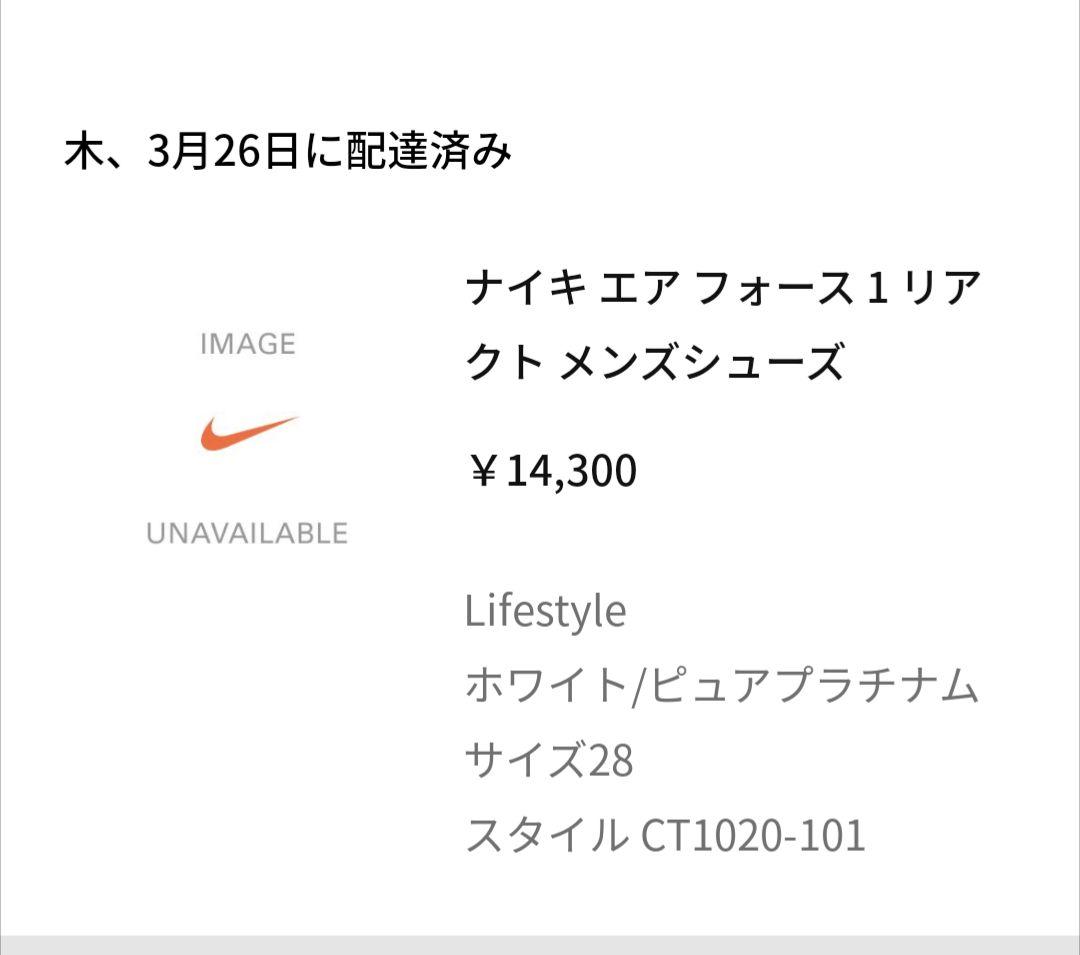Select the クト メンズシューズ title line
Screen dimensions: 1080x955
655,361
